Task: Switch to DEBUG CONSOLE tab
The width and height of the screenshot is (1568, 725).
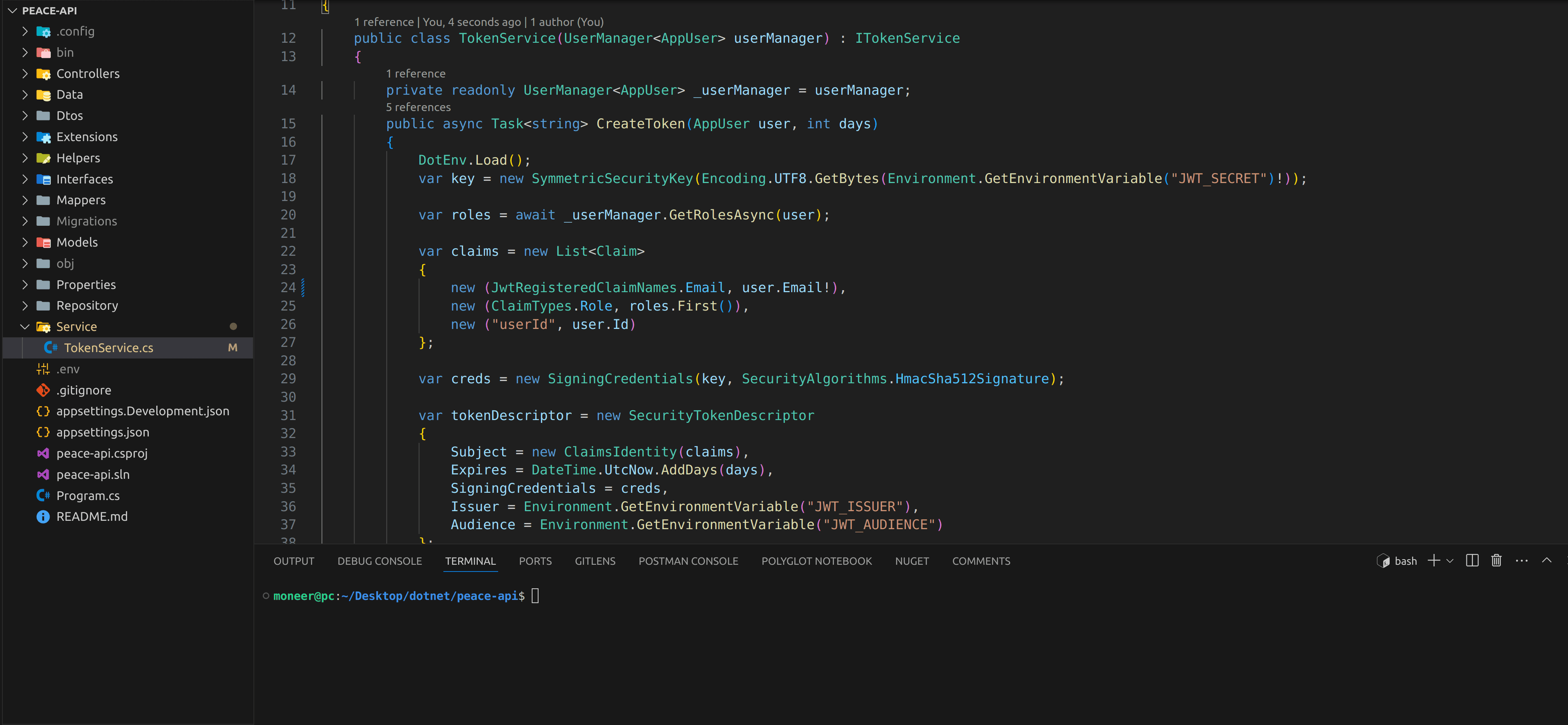Action: [379, 560]
